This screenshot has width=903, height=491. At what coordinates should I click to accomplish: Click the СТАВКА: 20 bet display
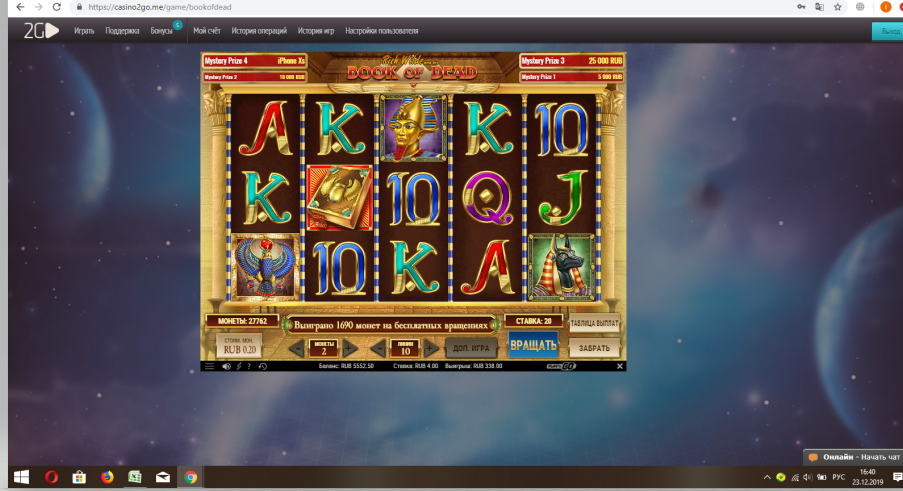[x=533, y=321]
